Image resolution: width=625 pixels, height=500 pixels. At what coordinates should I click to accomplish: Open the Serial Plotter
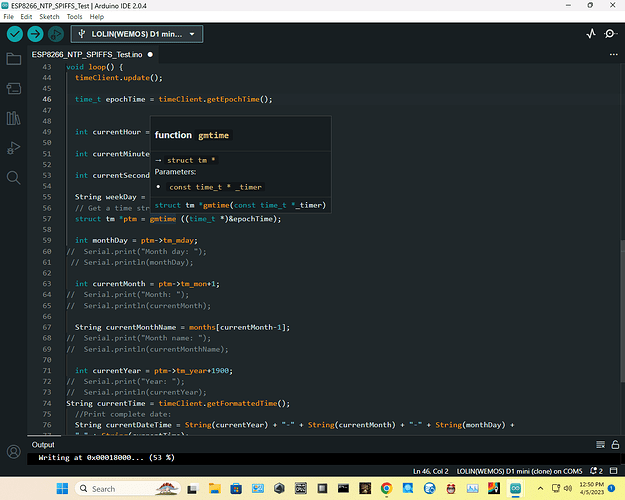[590, 34]
